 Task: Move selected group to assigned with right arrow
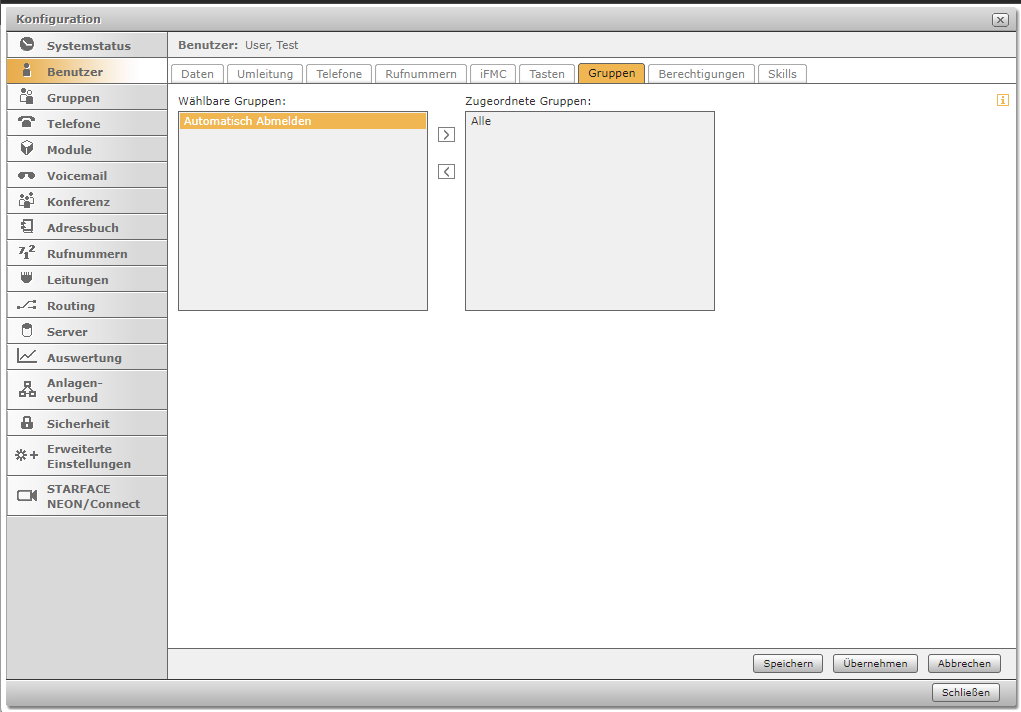tap(446, 135)
